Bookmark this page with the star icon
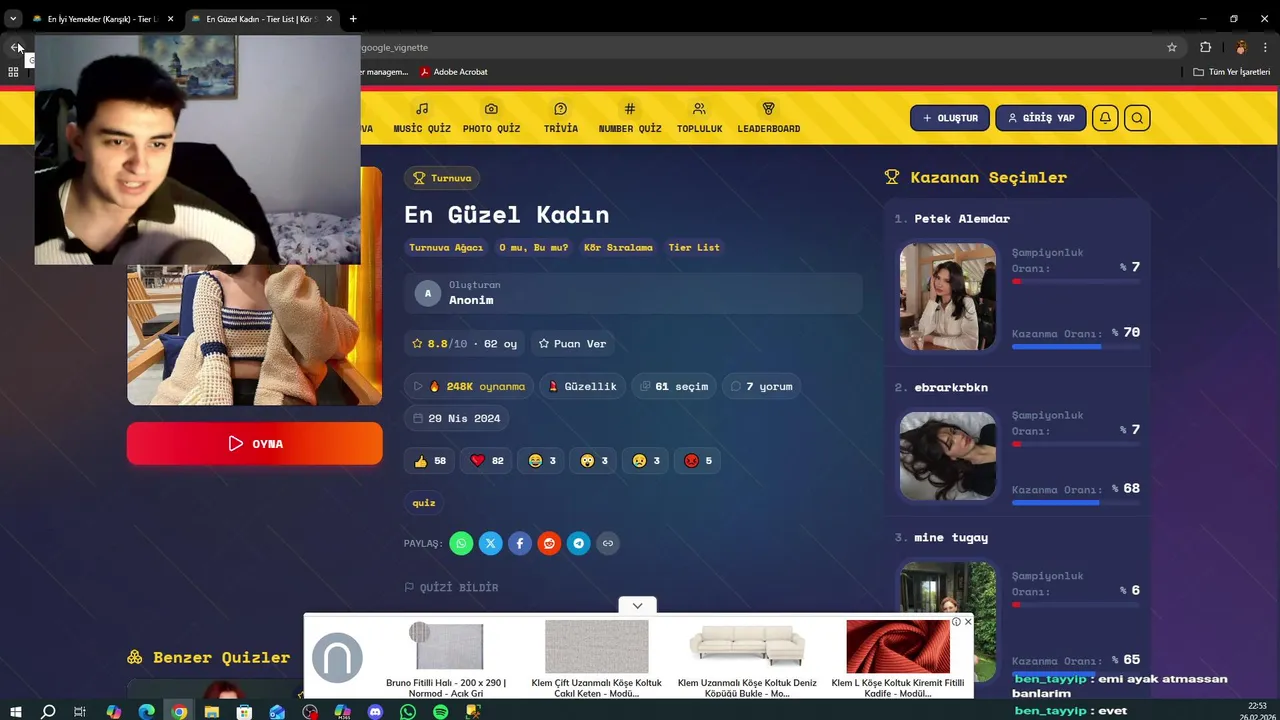 [1172, 47]
